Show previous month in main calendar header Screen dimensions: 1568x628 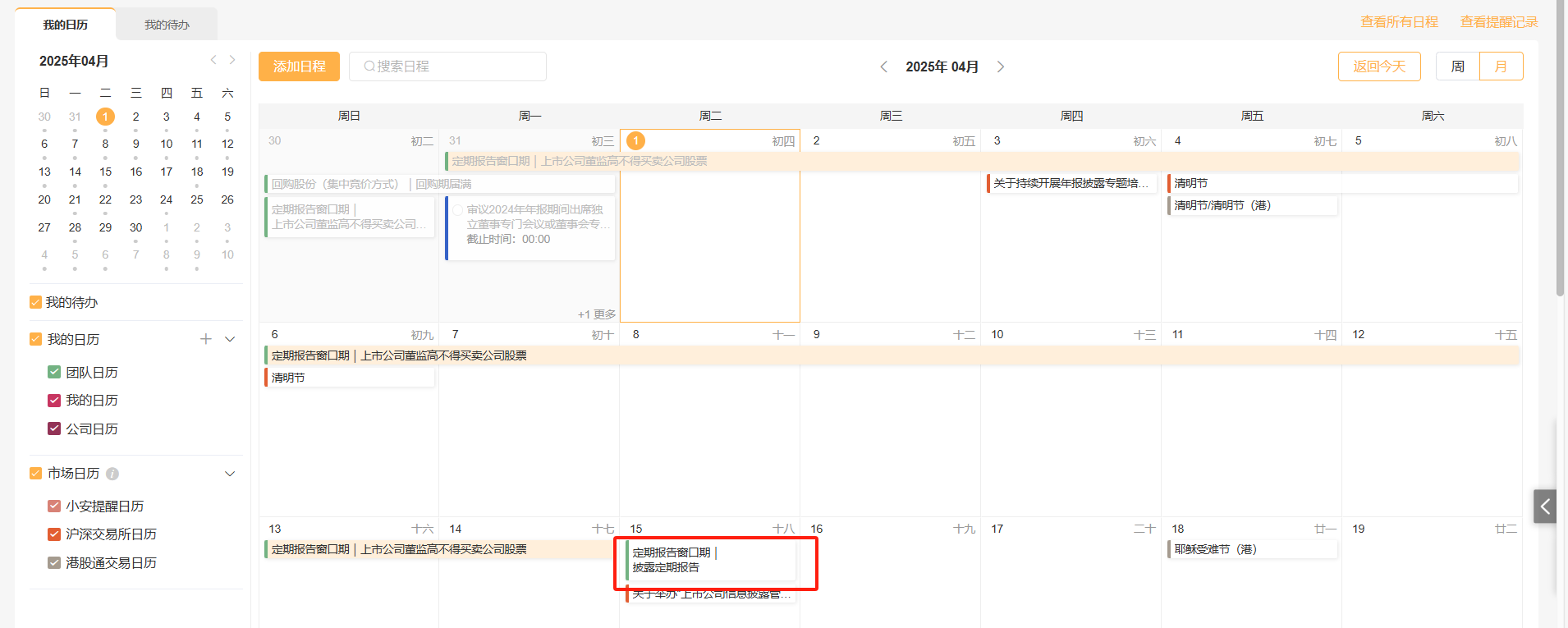pos(883,66)
